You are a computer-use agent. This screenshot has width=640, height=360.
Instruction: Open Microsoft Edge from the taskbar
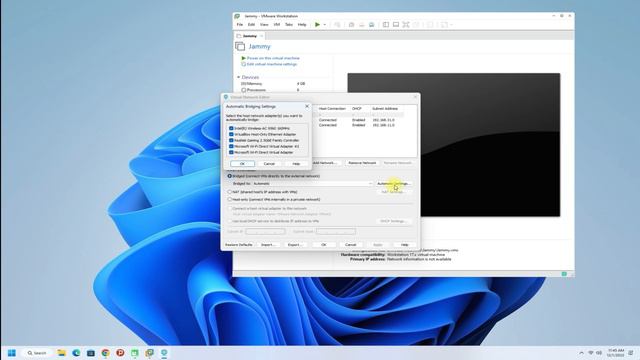[x=76, y=353]
